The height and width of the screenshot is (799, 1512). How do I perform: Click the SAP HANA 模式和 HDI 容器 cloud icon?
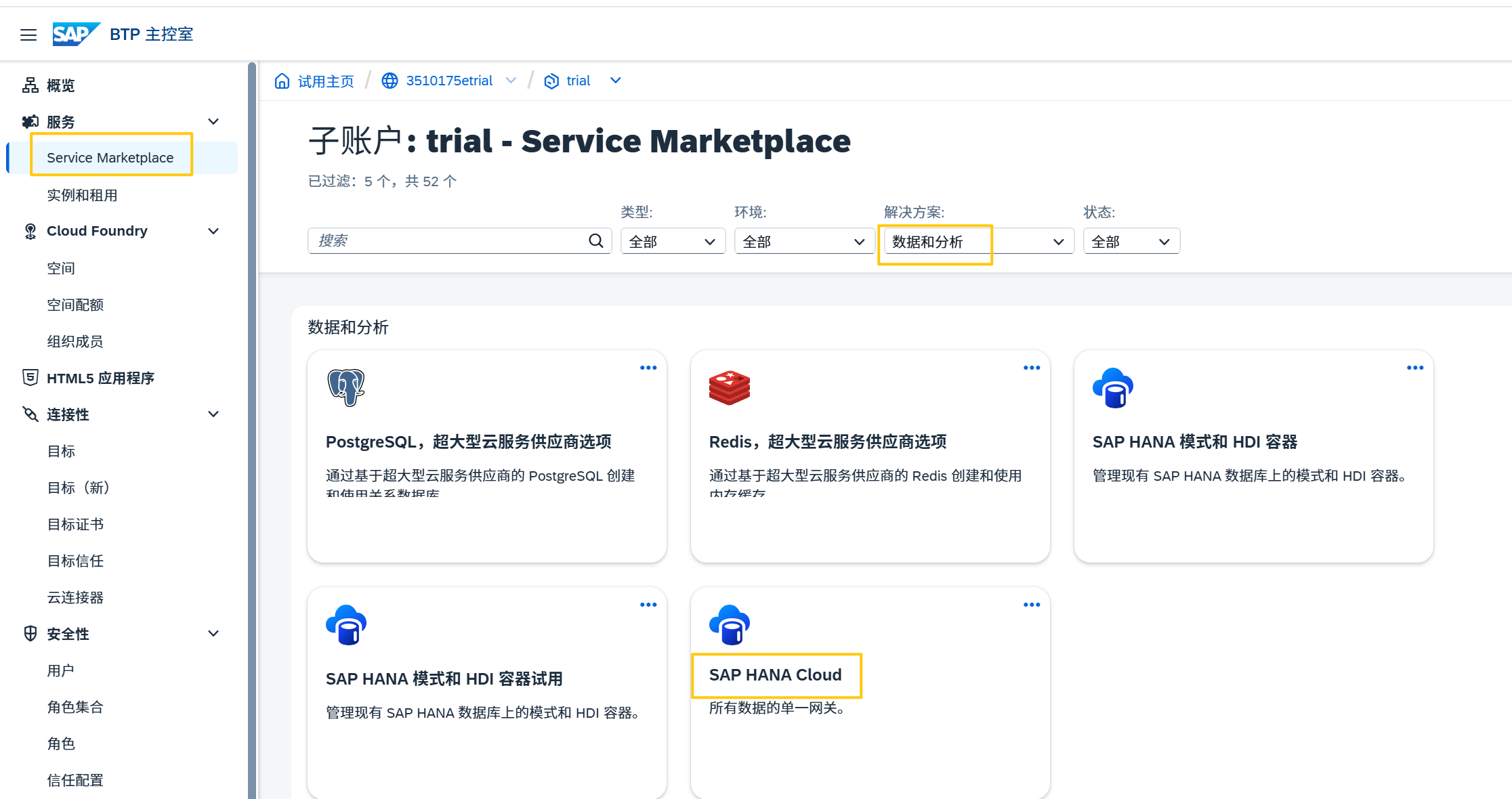[1113, 388]
